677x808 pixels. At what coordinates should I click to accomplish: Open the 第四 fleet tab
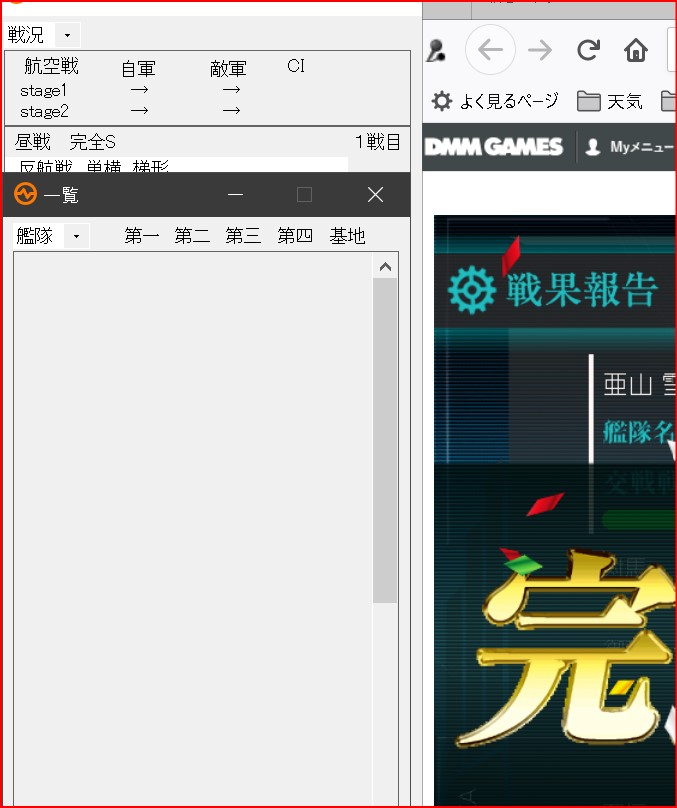pos(295,236)
